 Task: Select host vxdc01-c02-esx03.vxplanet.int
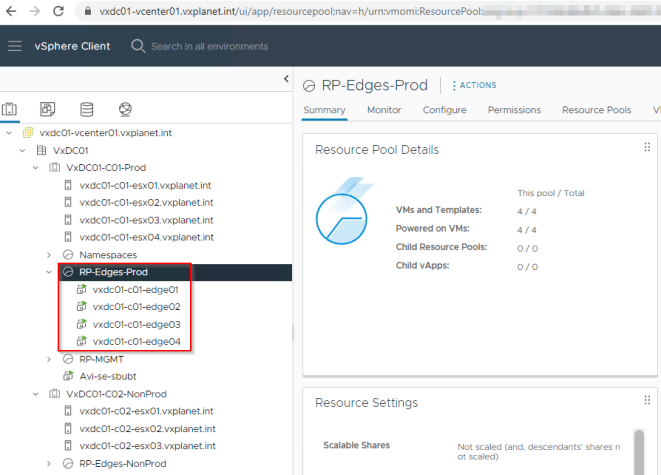coord(147,446)
